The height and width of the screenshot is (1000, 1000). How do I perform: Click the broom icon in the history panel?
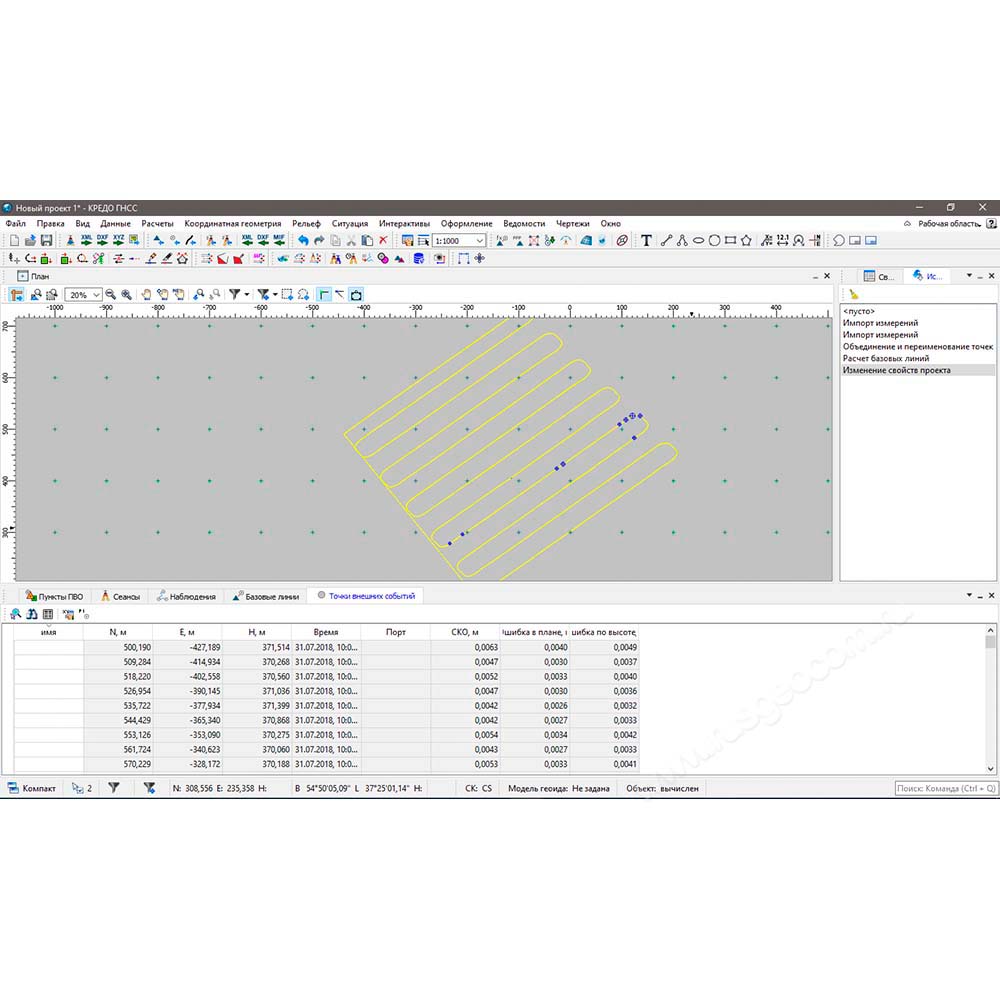coord(854,295)
